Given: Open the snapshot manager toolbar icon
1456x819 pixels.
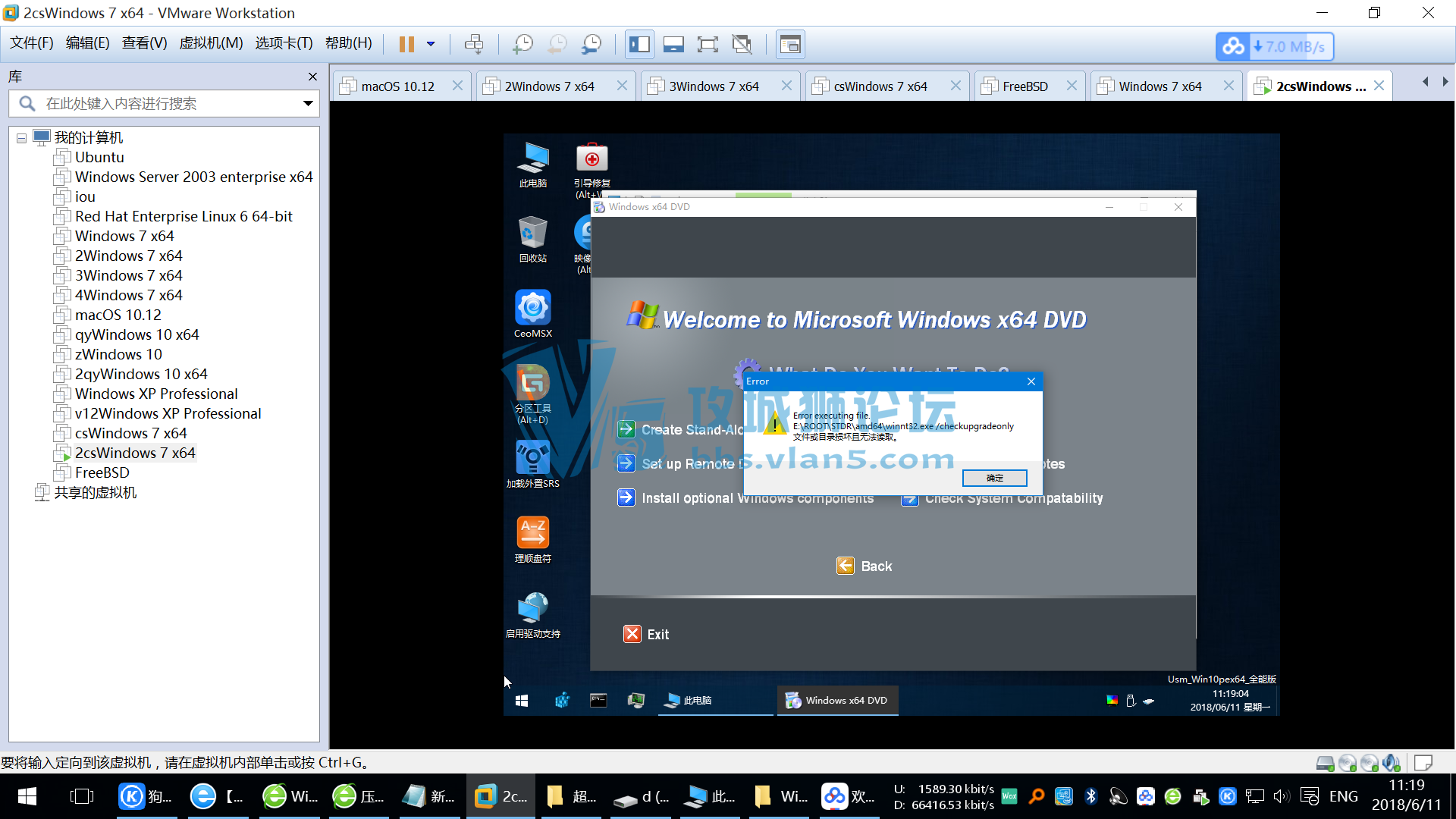Looking at the screenshot, I should tap(591, 44).
